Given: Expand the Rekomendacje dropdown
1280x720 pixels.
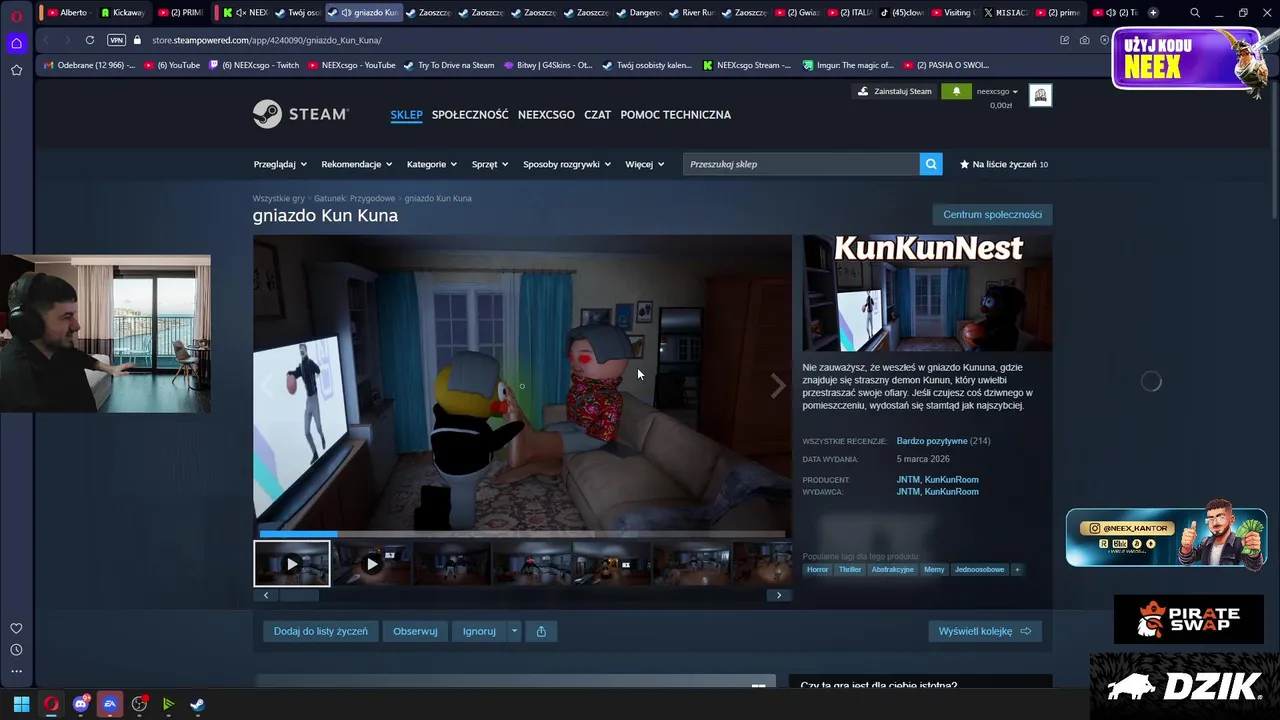Looking at the screenshot, I should tap(356, 164).
